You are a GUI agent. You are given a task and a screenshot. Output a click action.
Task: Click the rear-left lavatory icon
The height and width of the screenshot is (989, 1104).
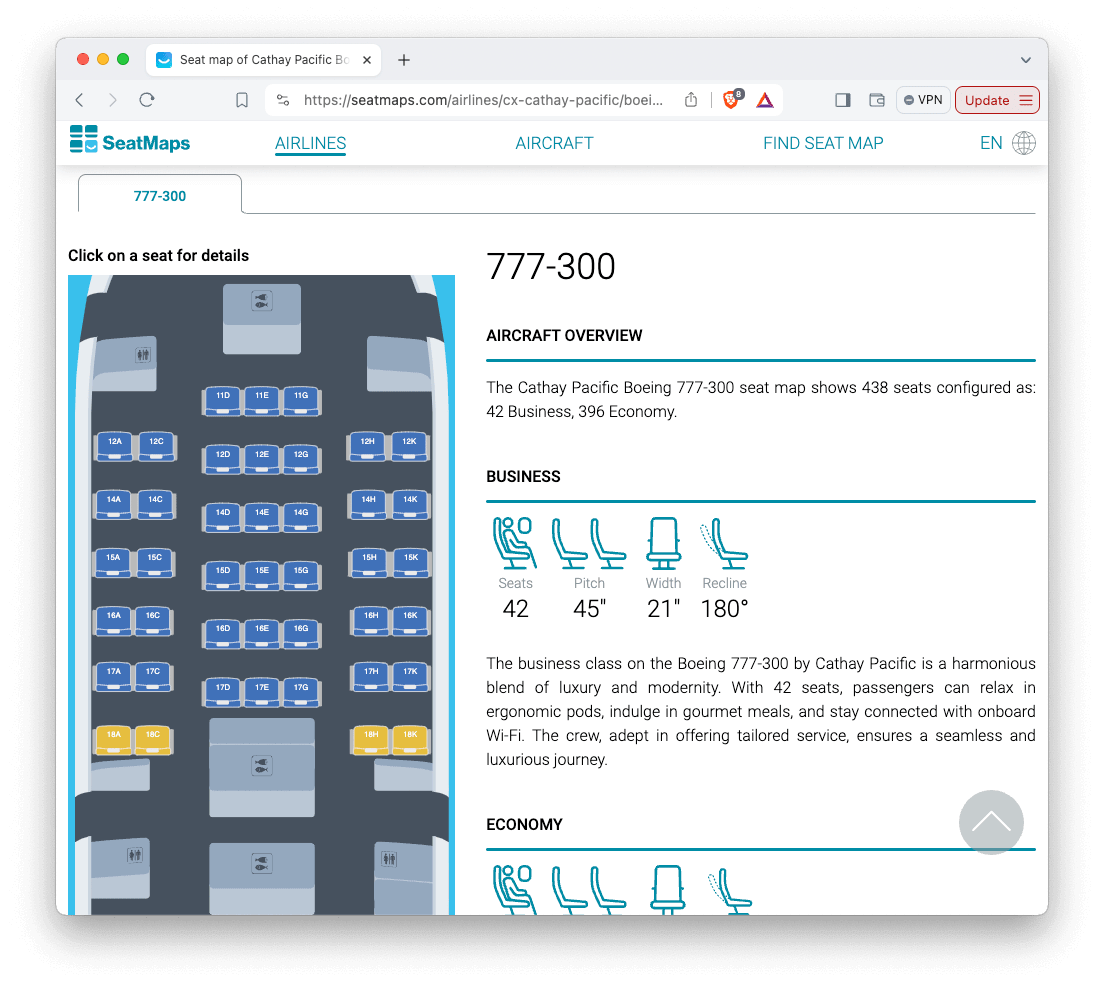pyautogui.click(x=134, y=855)
